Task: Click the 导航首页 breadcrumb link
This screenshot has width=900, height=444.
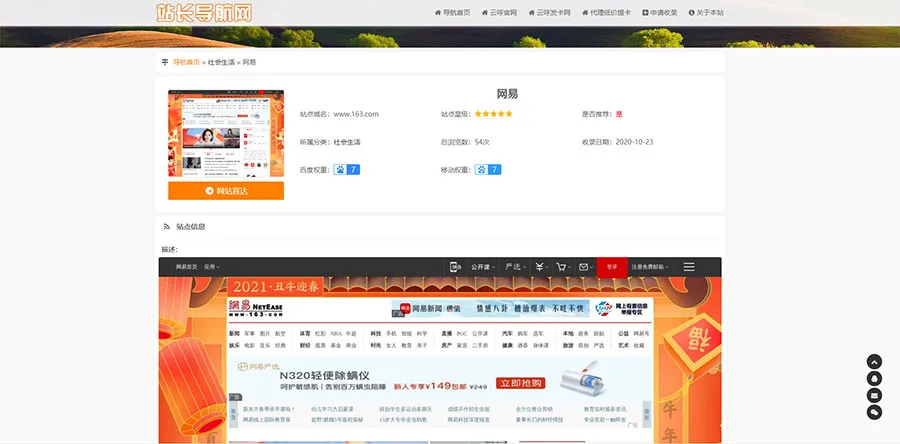Action: [x=186, y=62]
